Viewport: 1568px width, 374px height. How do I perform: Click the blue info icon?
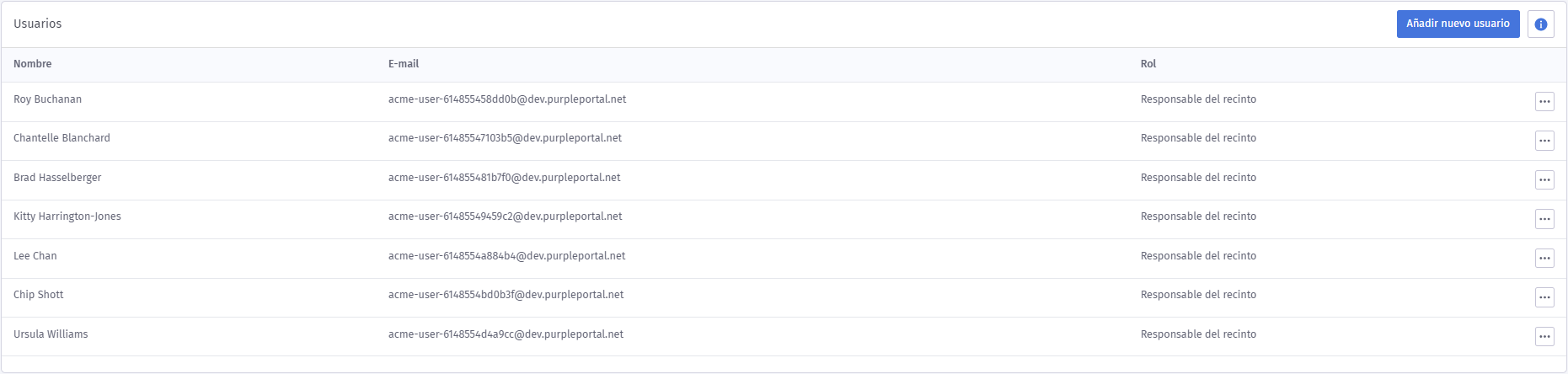tap(1541, 24)
